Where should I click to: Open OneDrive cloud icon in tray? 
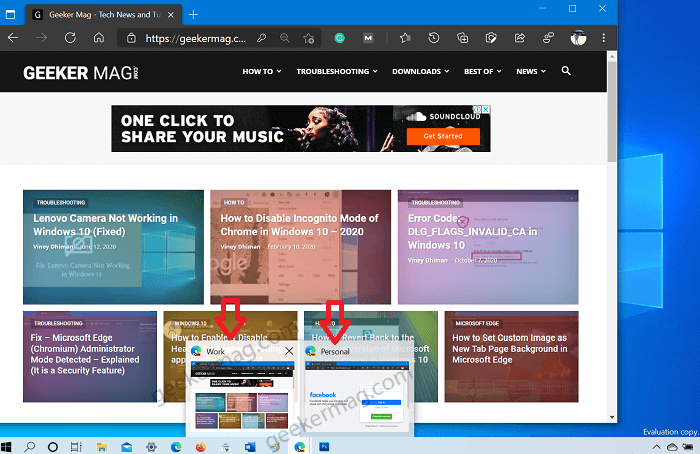point(672,447)
